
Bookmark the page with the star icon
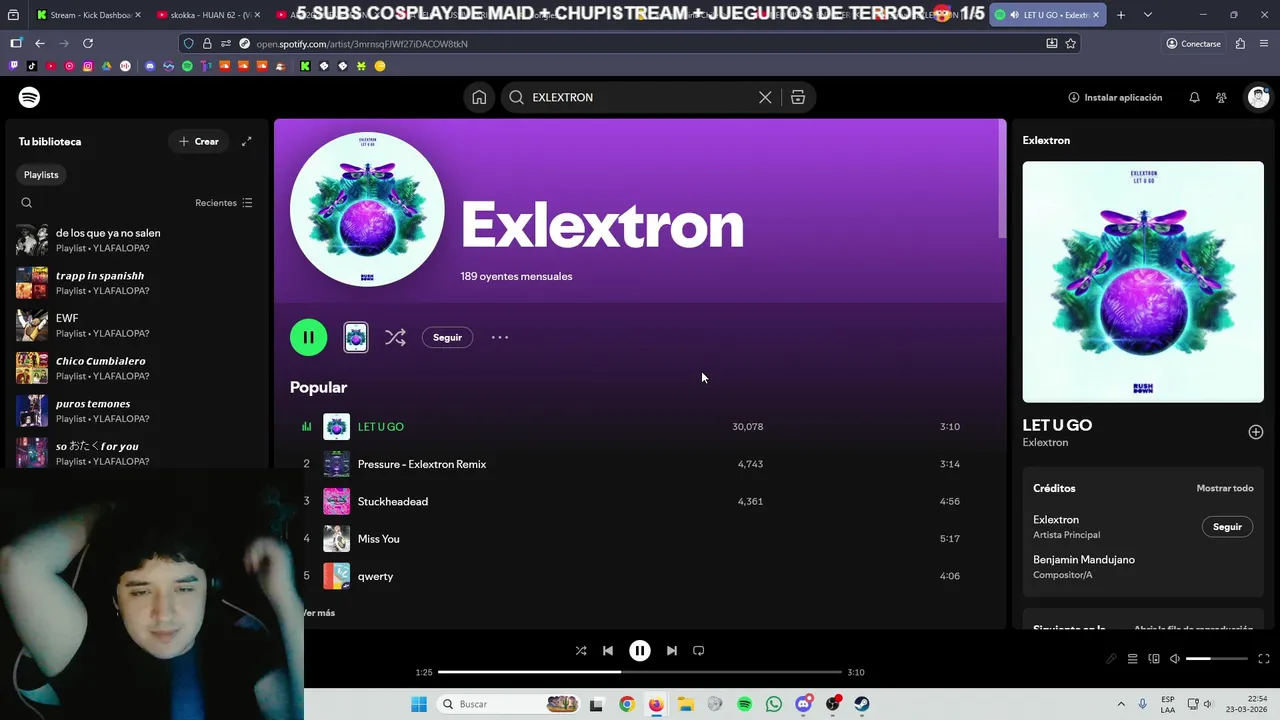pyautogui.click(x=1071, y=44)
